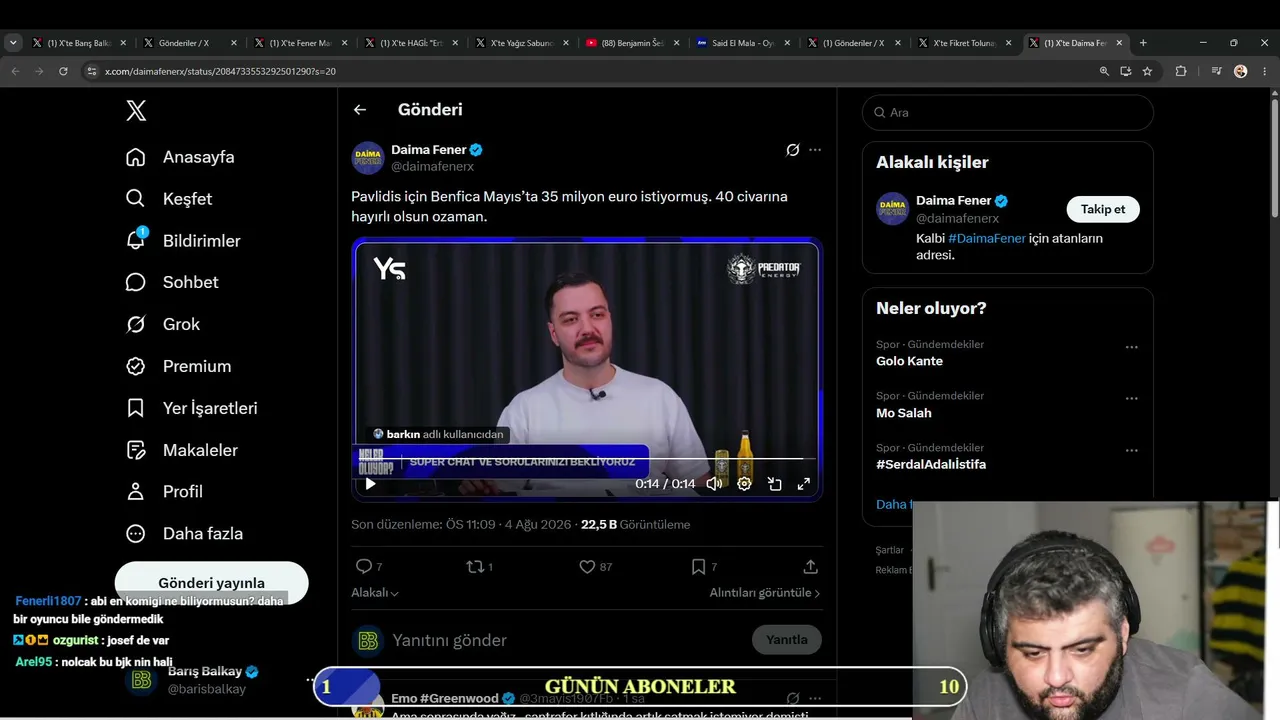Click the zoom magnifier icon in address bar
This screenshot has height=720, width=1280.
tap(1104, 71)
